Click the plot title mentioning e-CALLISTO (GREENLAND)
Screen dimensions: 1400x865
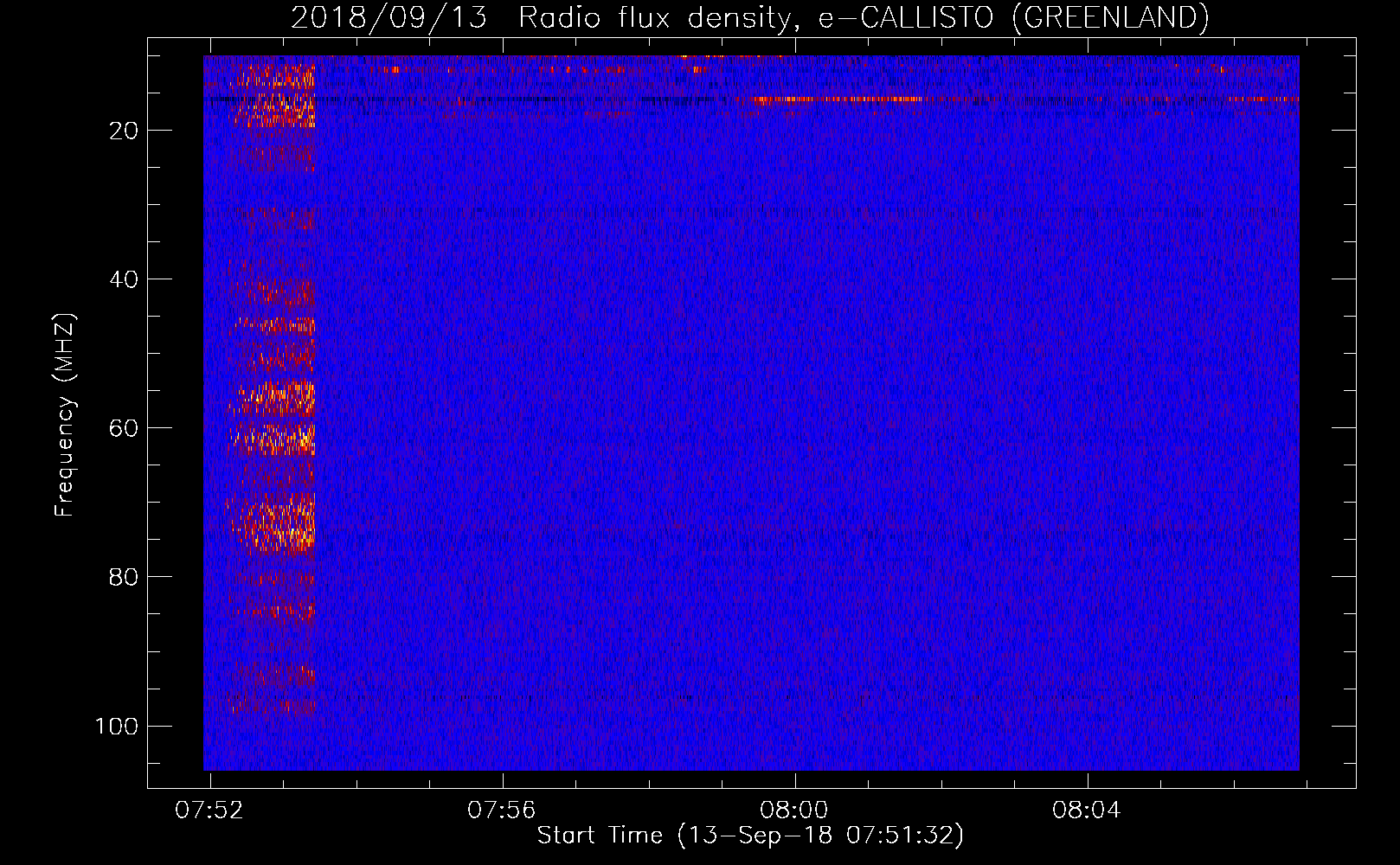click(x=750, y=17)
